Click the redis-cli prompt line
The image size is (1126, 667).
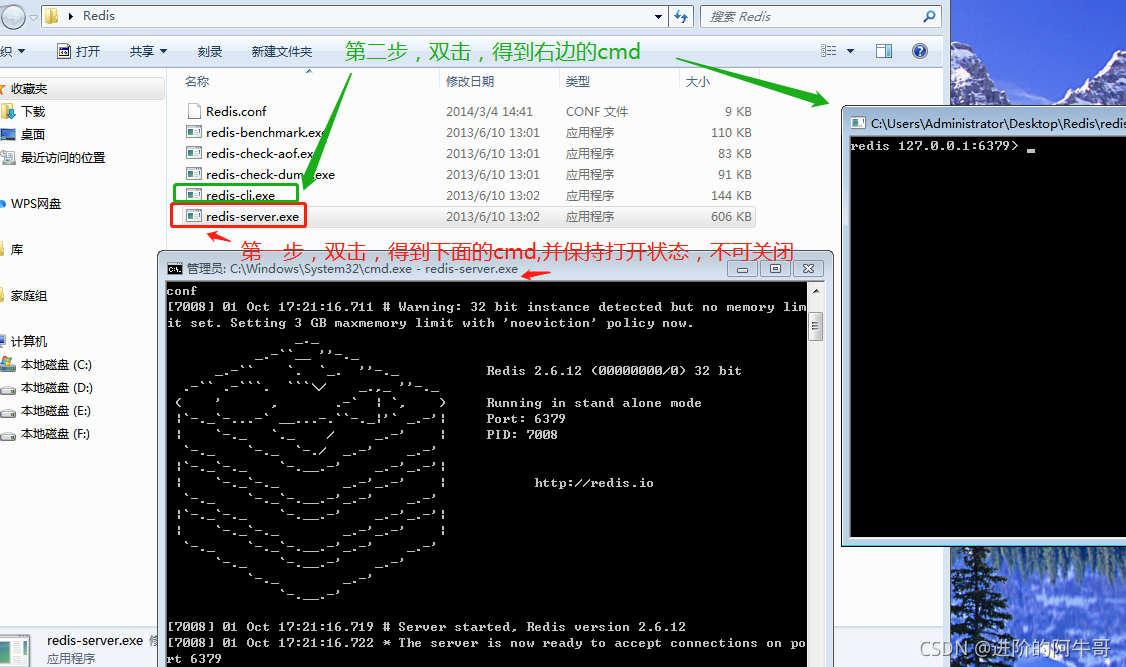click(x=943, y=146)
